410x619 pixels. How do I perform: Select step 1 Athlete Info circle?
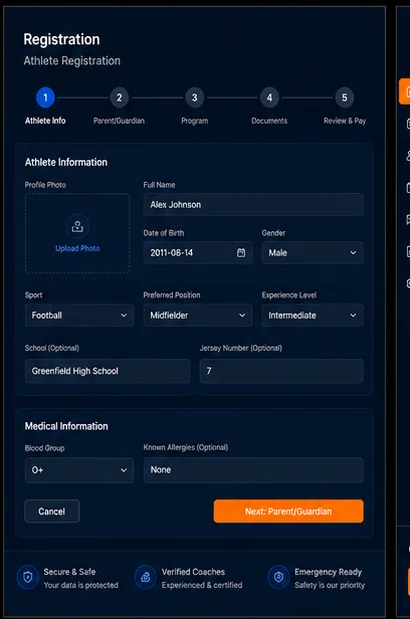click(45, 98)
